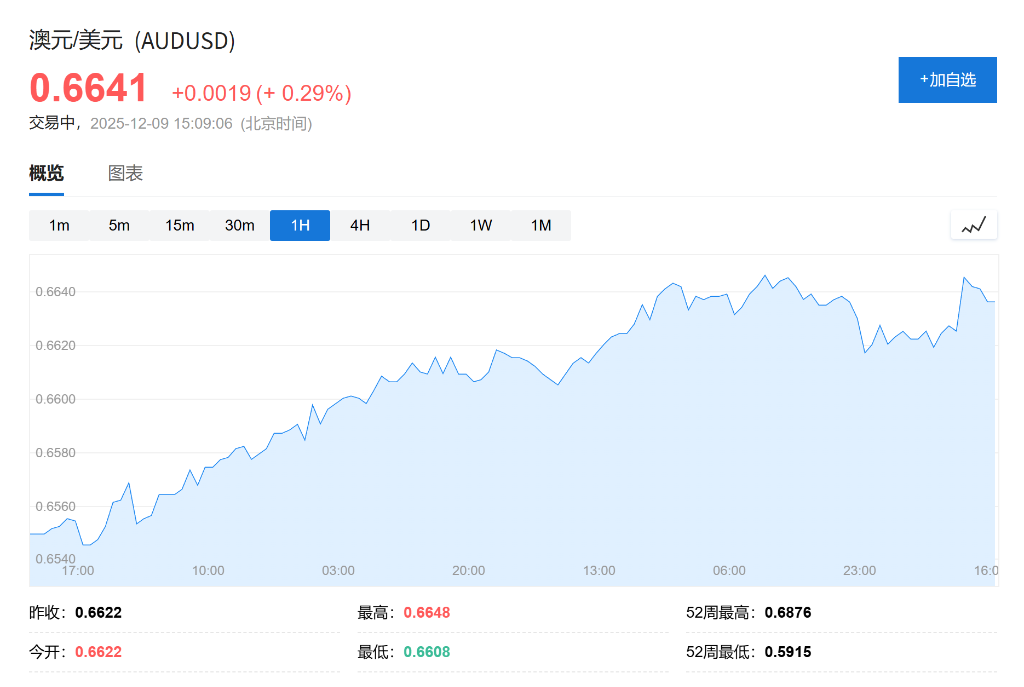The image size is (1024, 687).
Task: Open the 图表 chart tab
Action: 126,173
